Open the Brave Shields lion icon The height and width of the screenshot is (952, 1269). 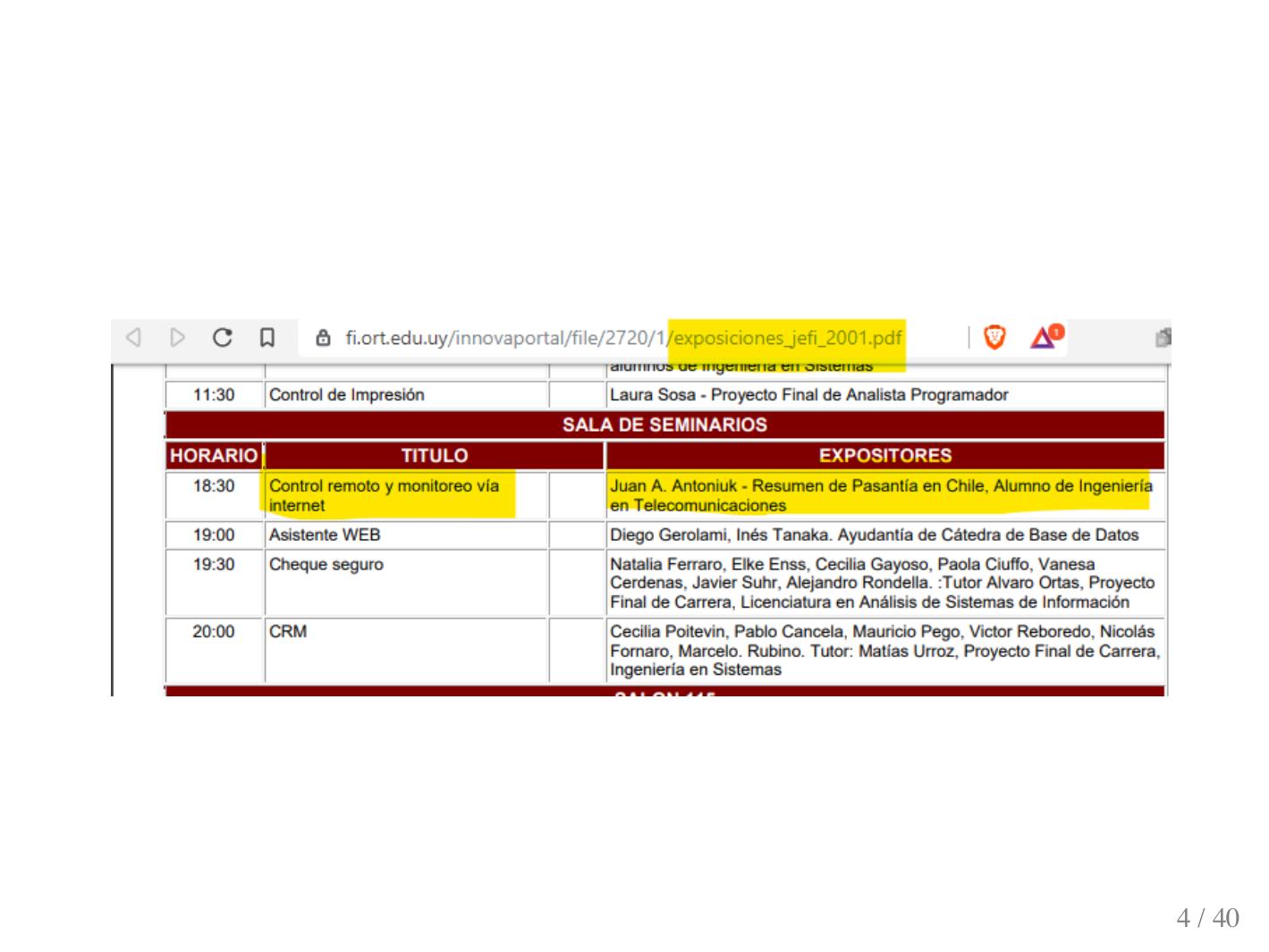click(x=994, y=337)
